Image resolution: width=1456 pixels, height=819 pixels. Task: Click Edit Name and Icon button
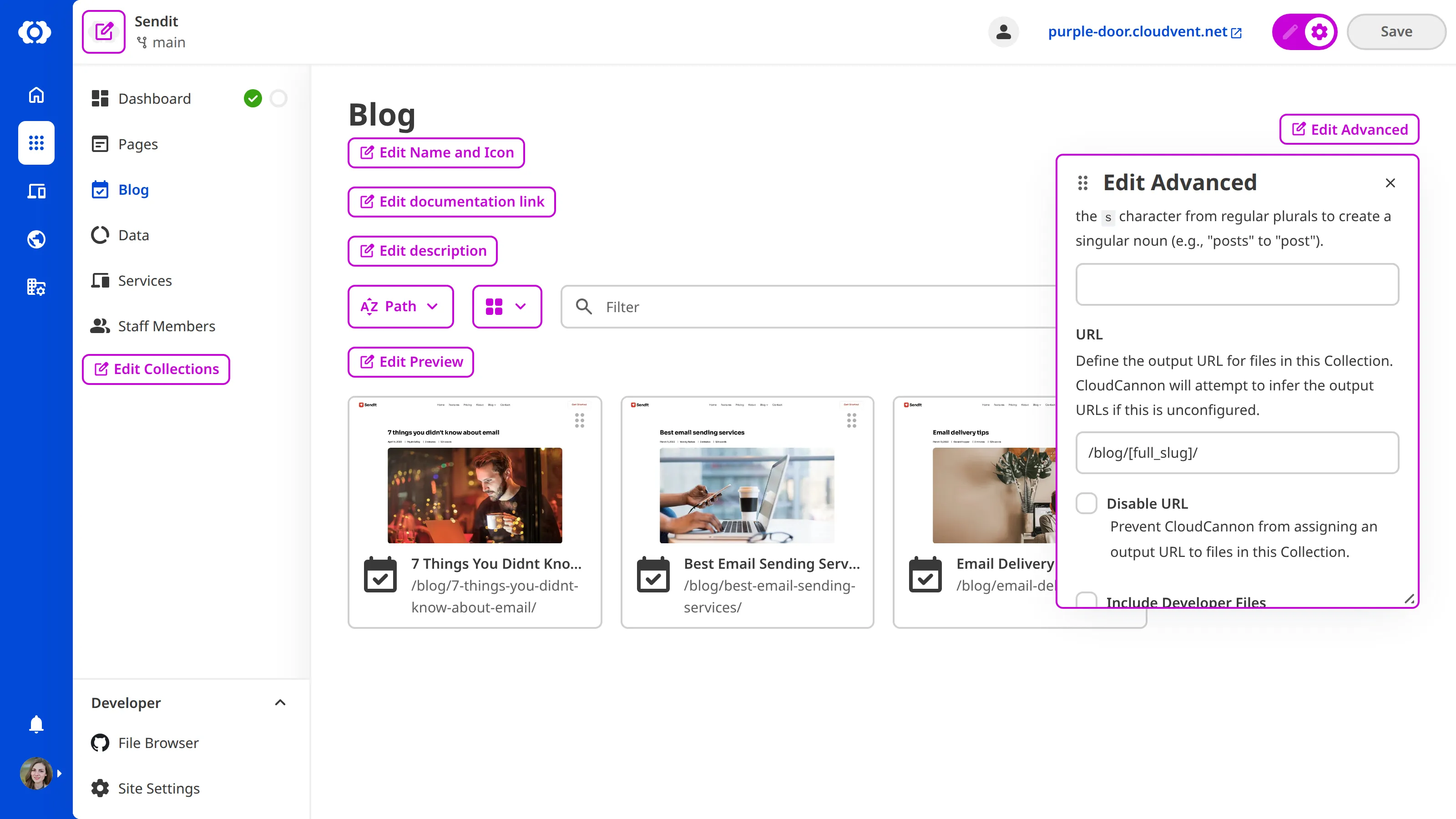(x=436, y=152)
